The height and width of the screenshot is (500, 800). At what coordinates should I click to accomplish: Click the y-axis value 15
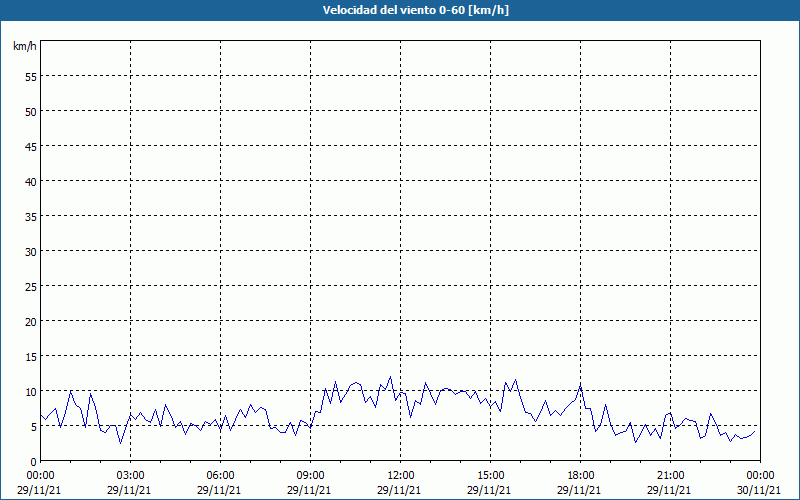click(31, 356)
